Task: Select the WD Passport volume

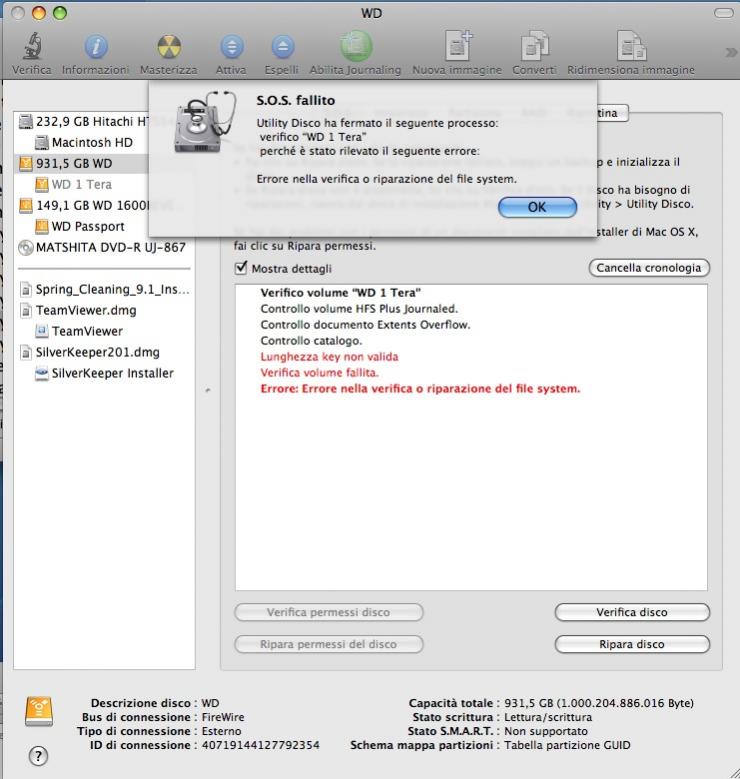Action: pos(82,227)
